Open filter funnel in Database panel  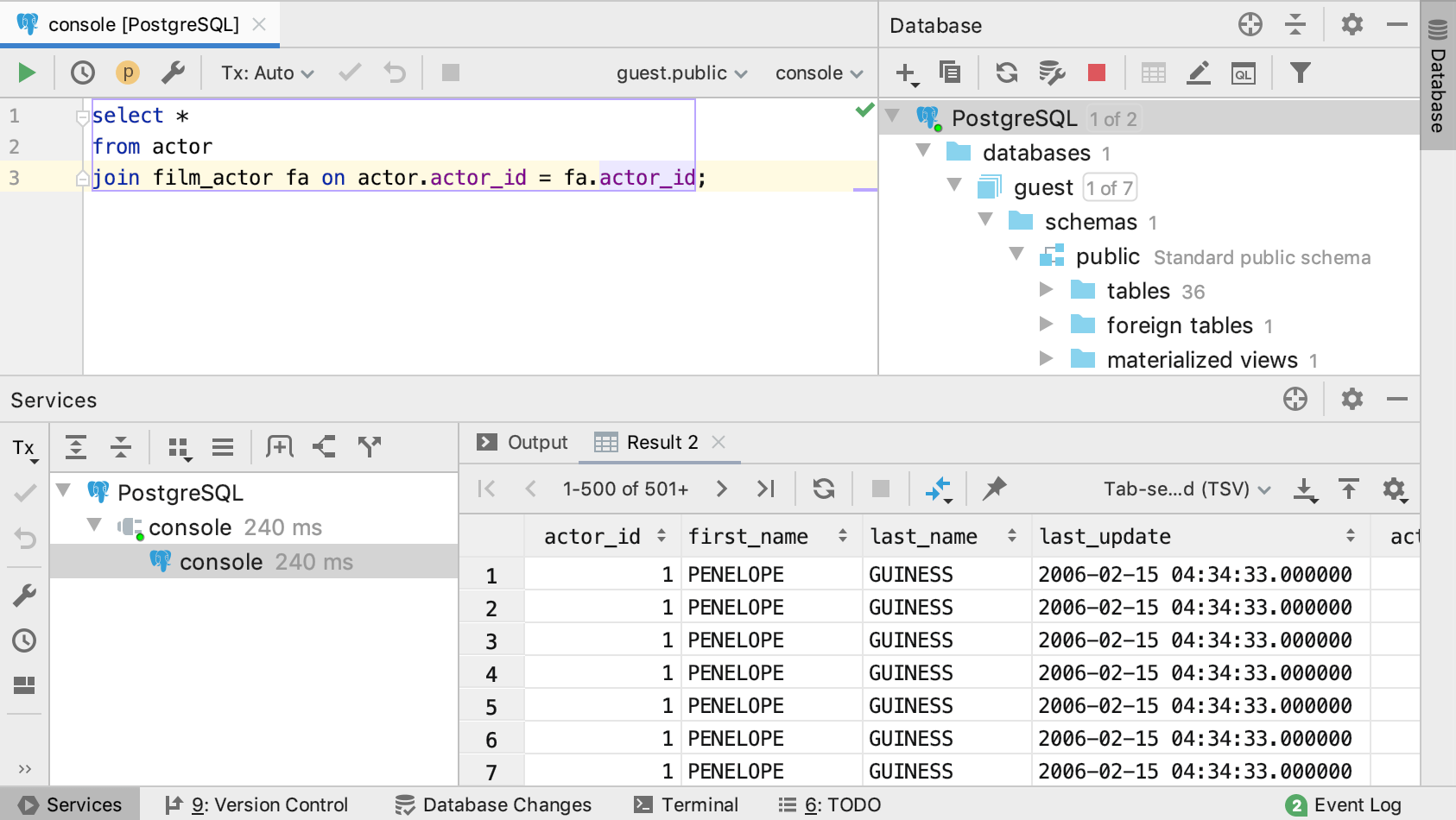click(1300, 73)
